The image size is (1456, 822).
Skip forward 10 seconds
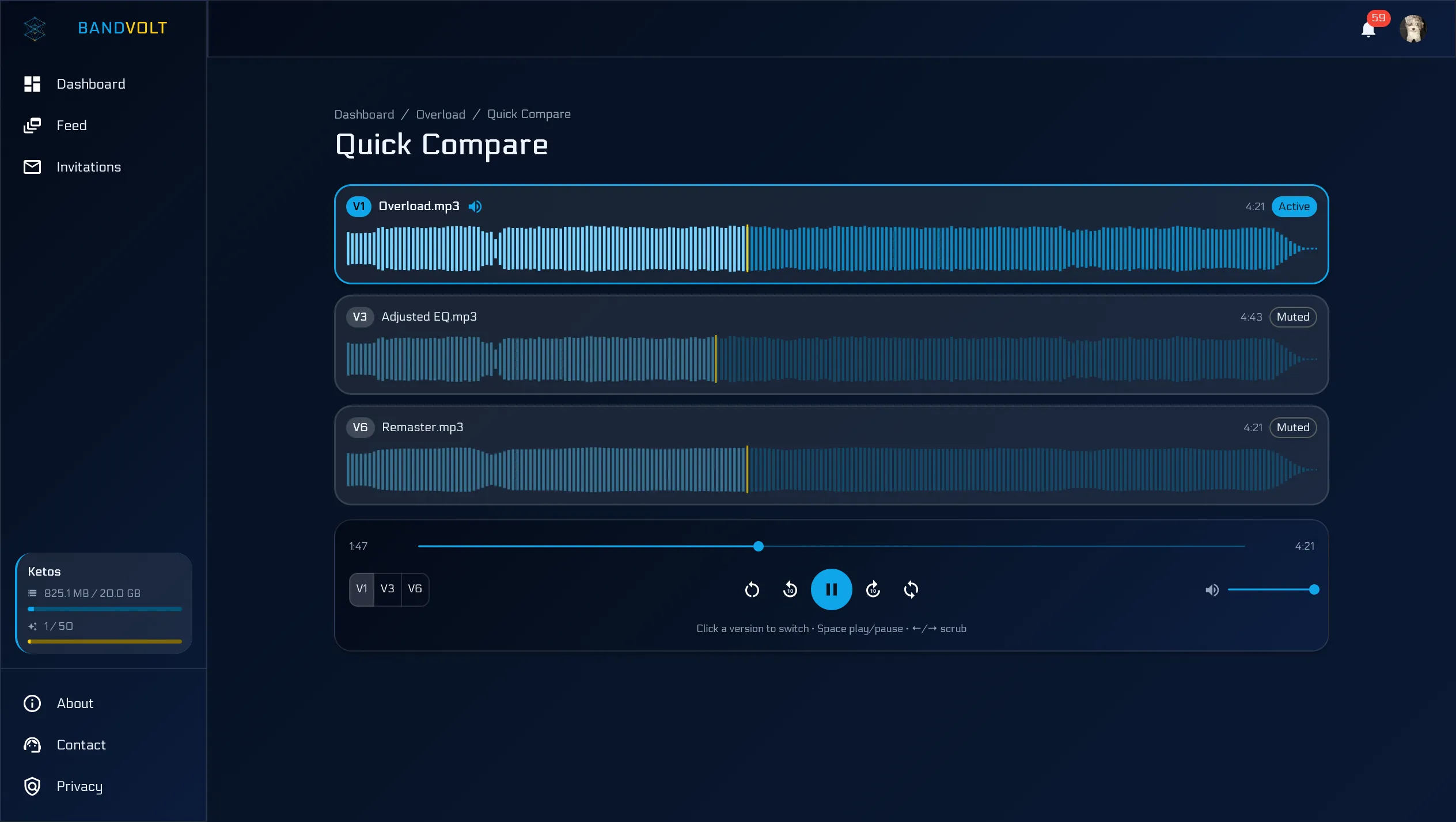coord(873,589)
